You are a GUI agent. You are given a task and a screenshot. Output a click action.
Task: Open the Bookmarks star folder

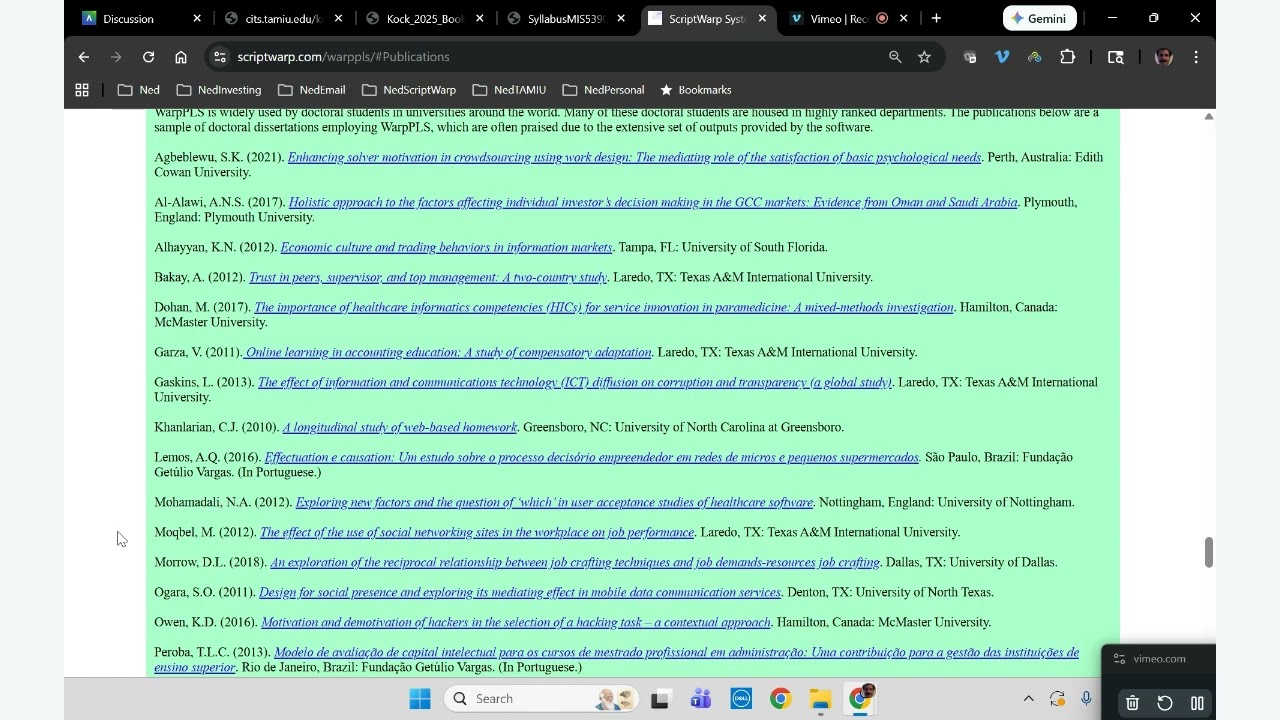point(696,90)
